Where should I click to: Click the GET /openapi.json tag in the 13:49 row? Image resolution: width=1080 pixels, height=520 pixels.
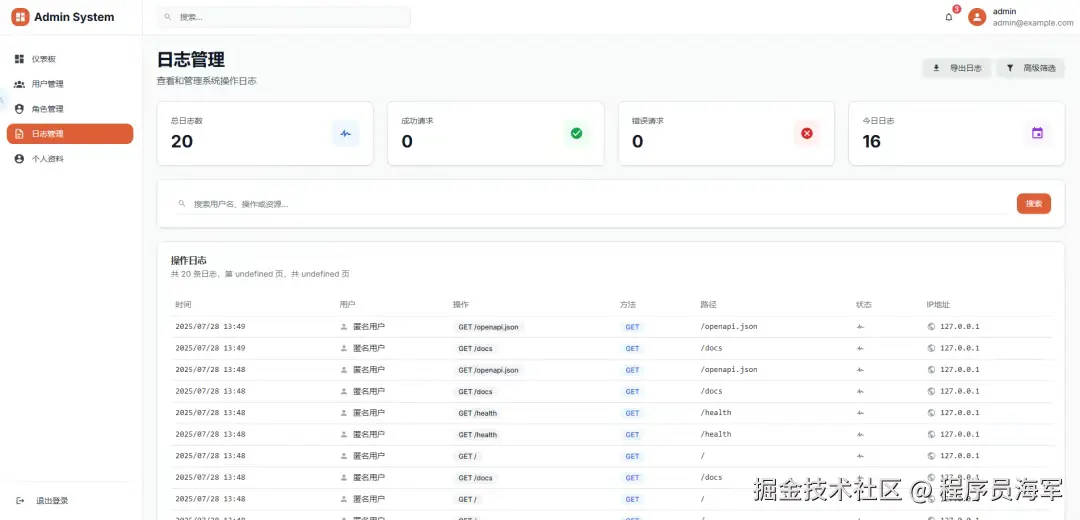click(x=488, y=327)
